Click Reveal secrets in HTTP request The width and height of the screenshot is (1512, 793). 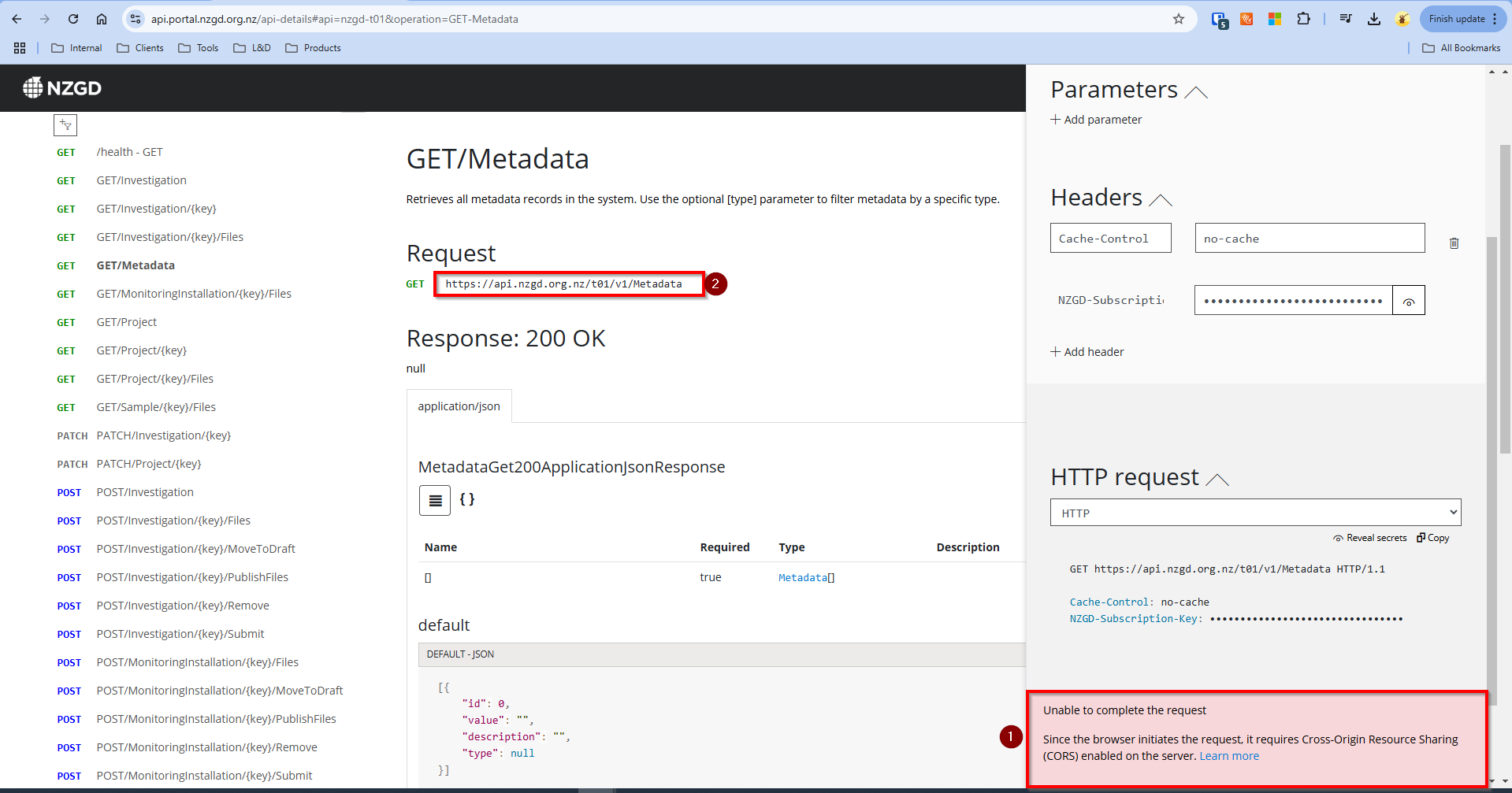click(1369, 538)
